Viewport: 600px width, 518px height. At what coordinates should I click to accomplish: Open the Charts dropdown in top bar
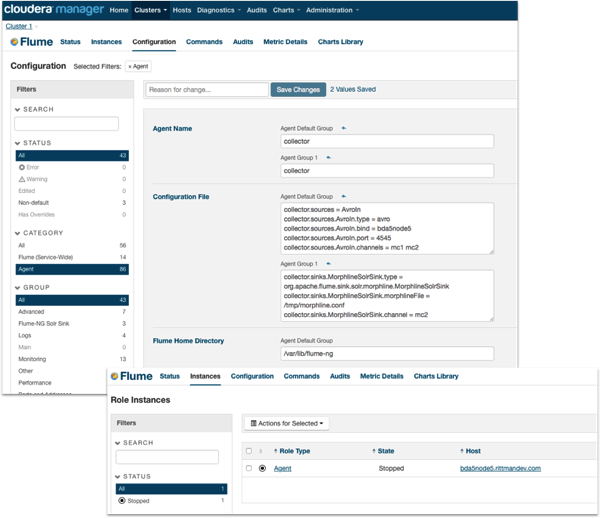click(x=286, y=10)
